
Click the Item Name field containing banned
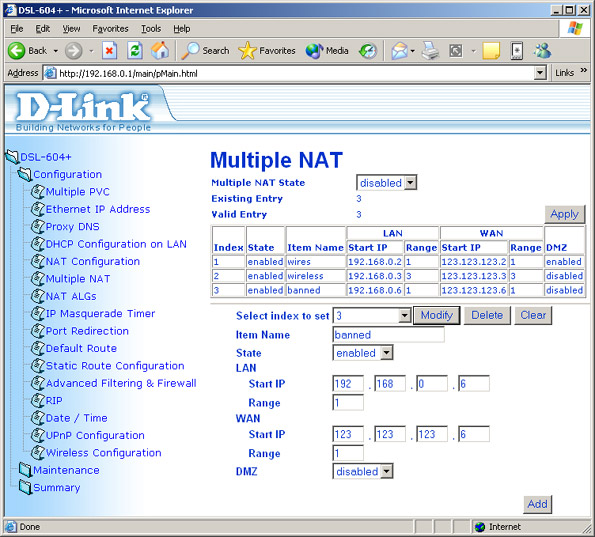pos(388,335)
